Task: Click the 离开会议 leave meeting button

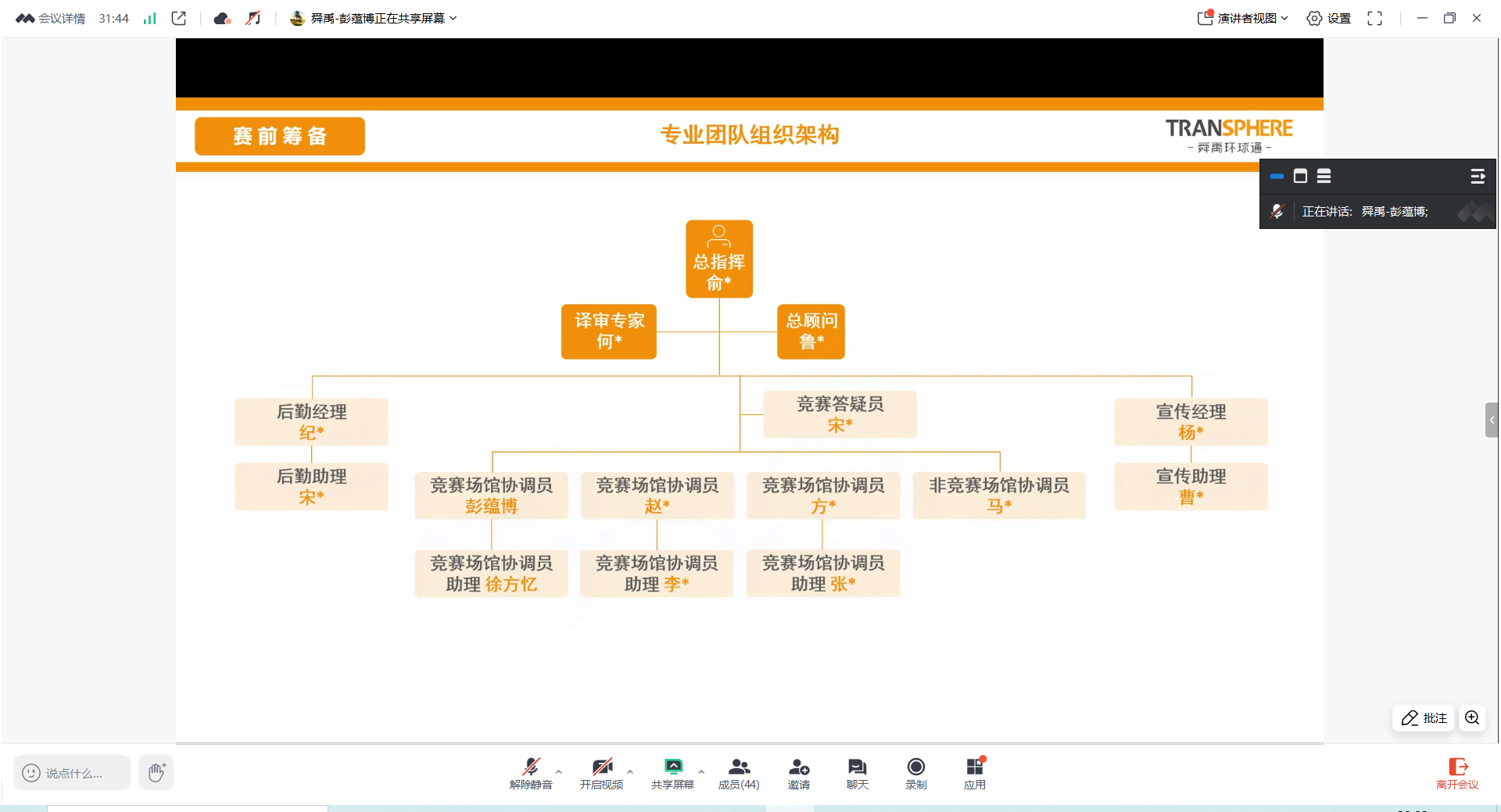Action: pyautogui.click(x=1457, y=773)
